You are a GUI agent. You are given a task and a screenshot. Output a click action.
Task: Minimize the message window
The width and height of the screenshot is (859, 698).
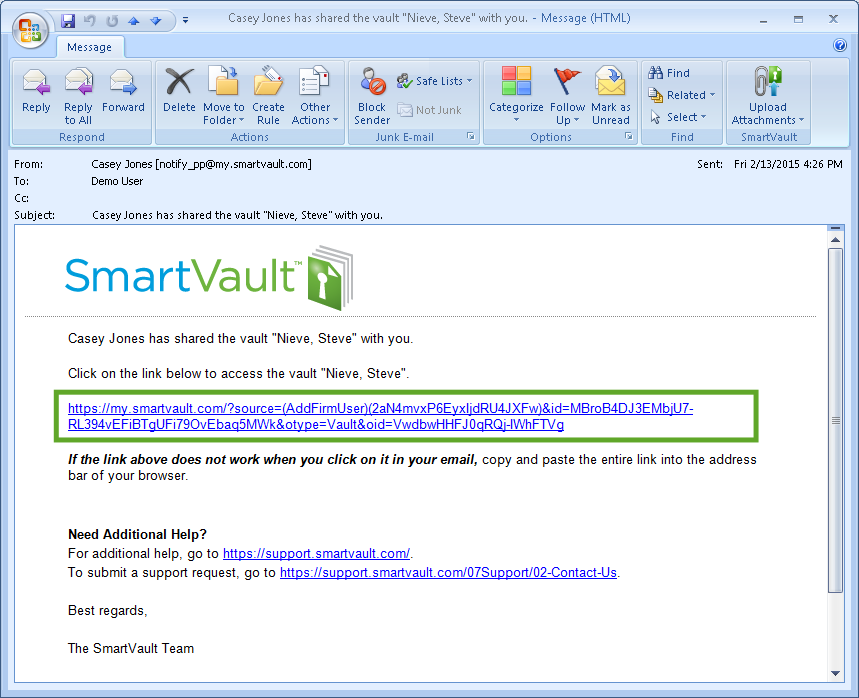click(763, 20)
